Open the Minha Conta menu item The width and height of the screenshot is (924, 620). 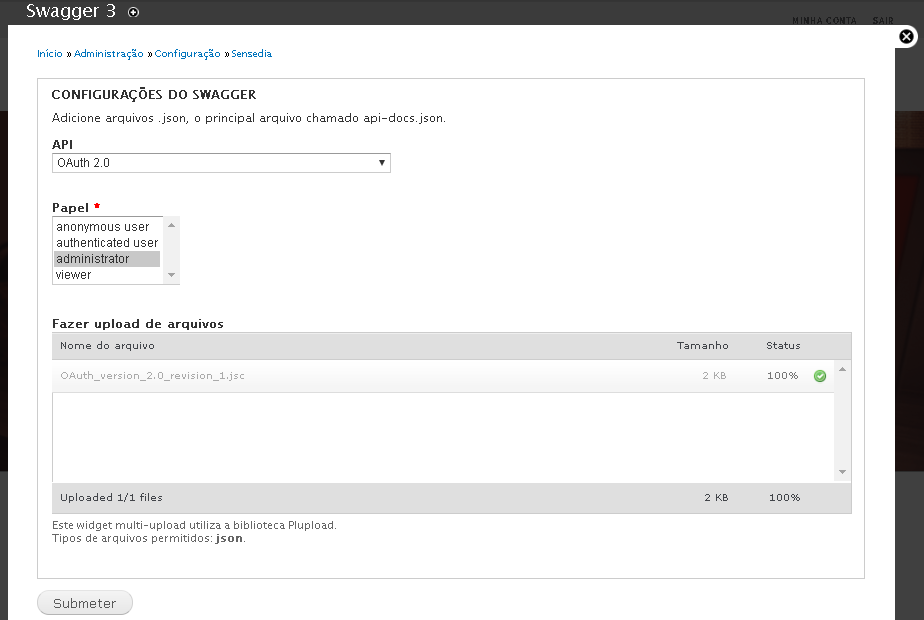point(824,21)
